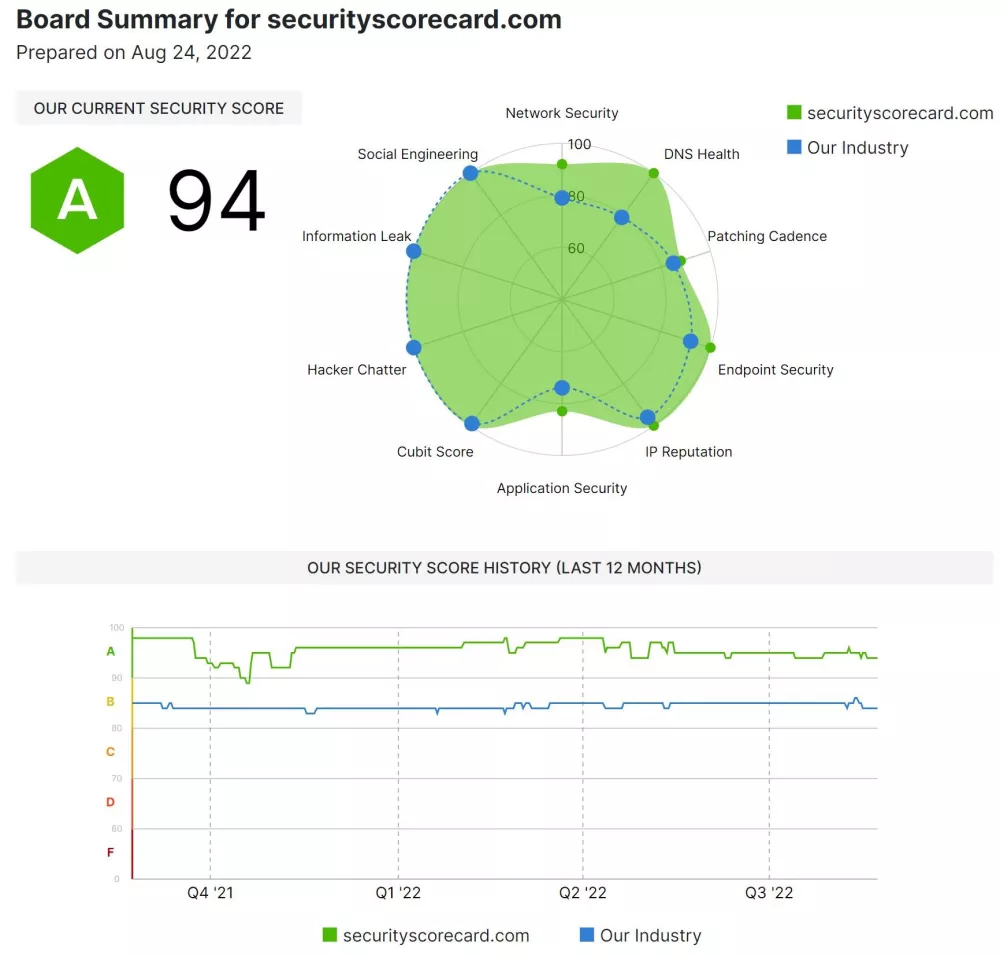Click the green Application Security data point
Viewport: 1000px width, 956px height.
pyautogui.click(x=562, y=411)
